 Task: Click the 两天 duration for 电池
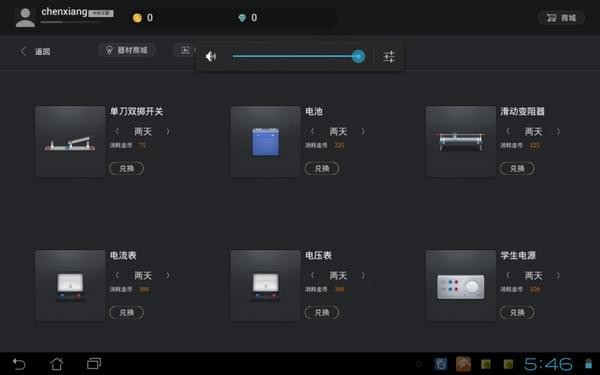pyautogui.click(x=338, y=132)
